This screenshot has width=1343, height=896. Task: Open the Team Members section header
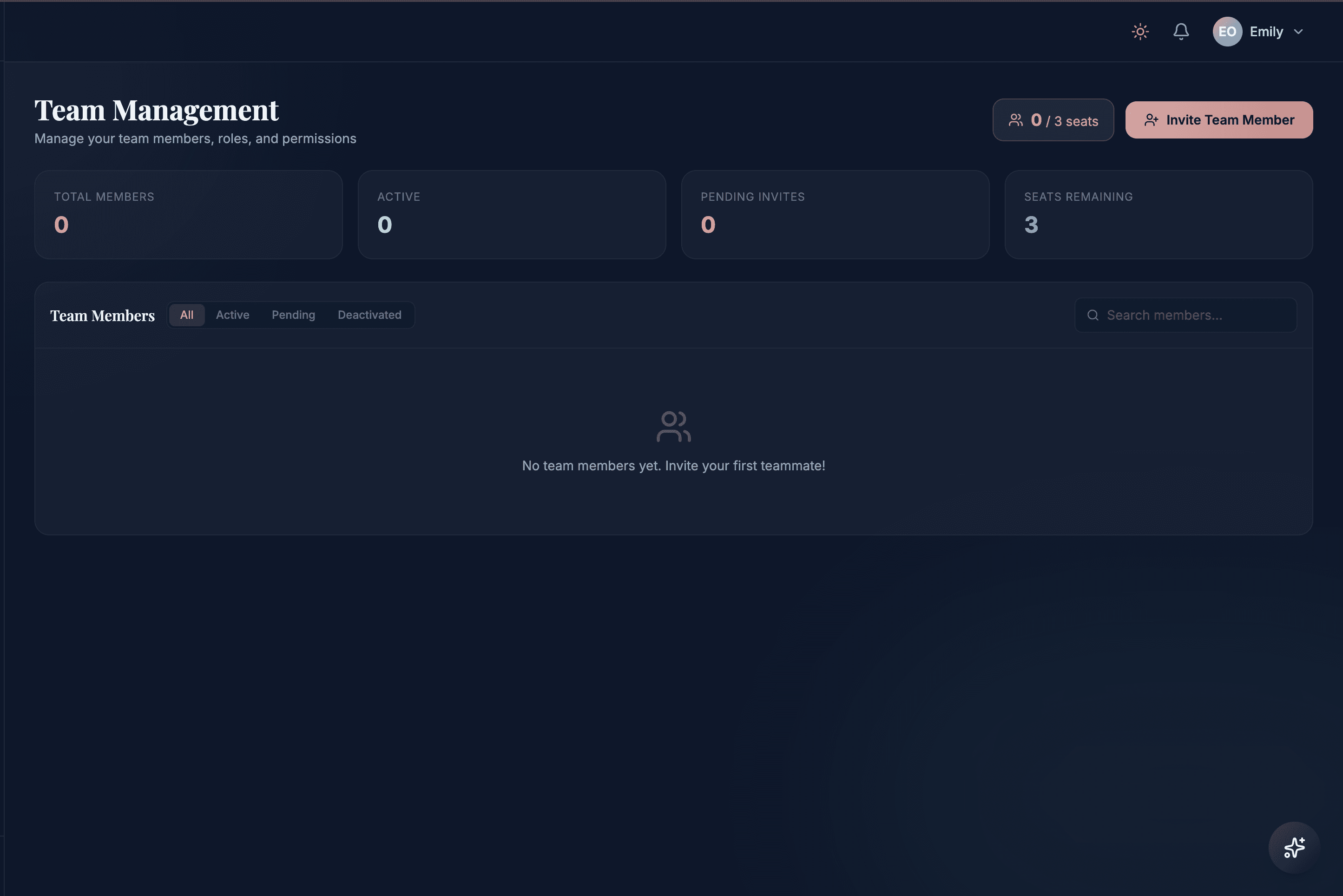pos(103,315)
